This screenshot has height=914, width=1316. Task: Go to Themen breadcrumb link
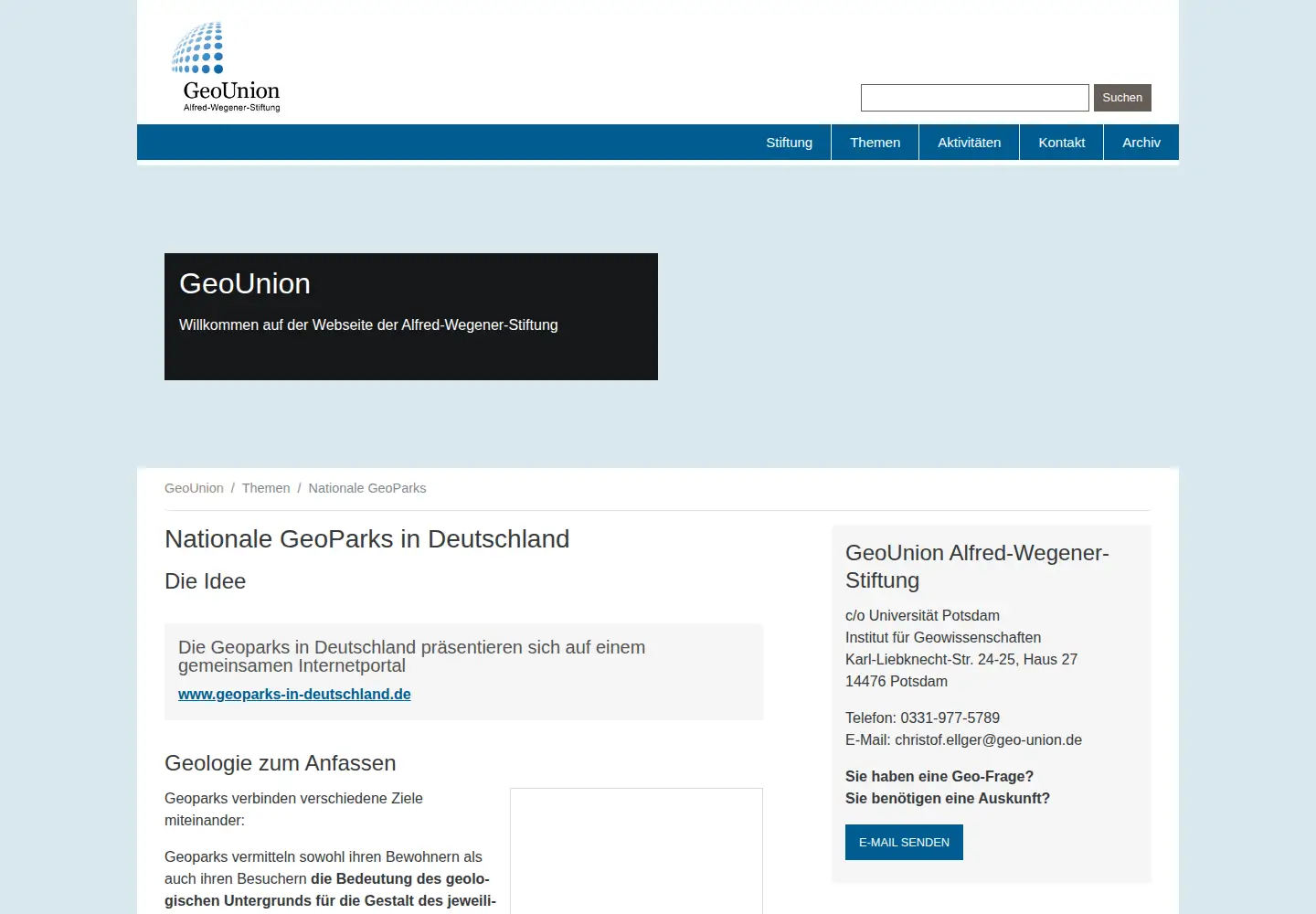[266, 488]
